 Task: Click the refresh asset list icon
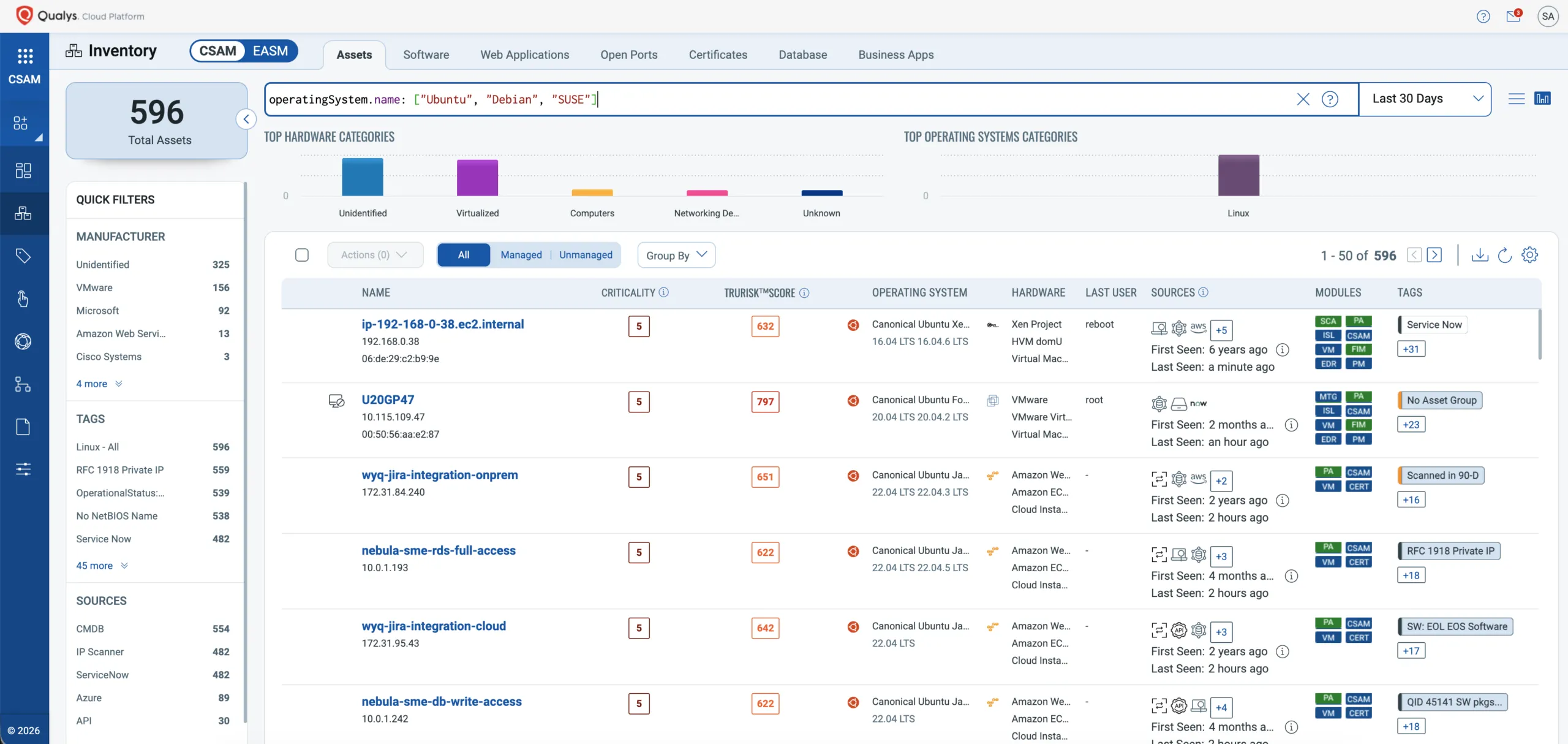[x=1504, y=255]
